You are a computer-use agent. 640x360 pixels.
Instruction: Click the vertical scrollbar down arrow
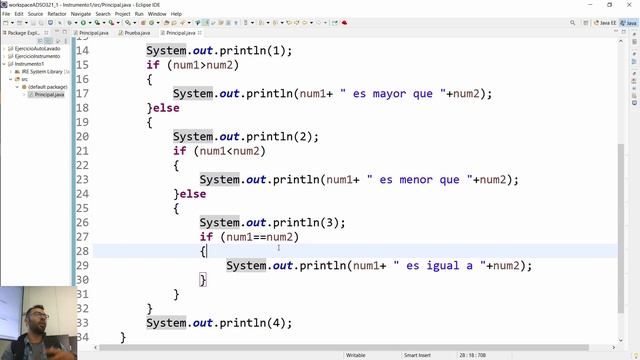(x=621, y=340)
